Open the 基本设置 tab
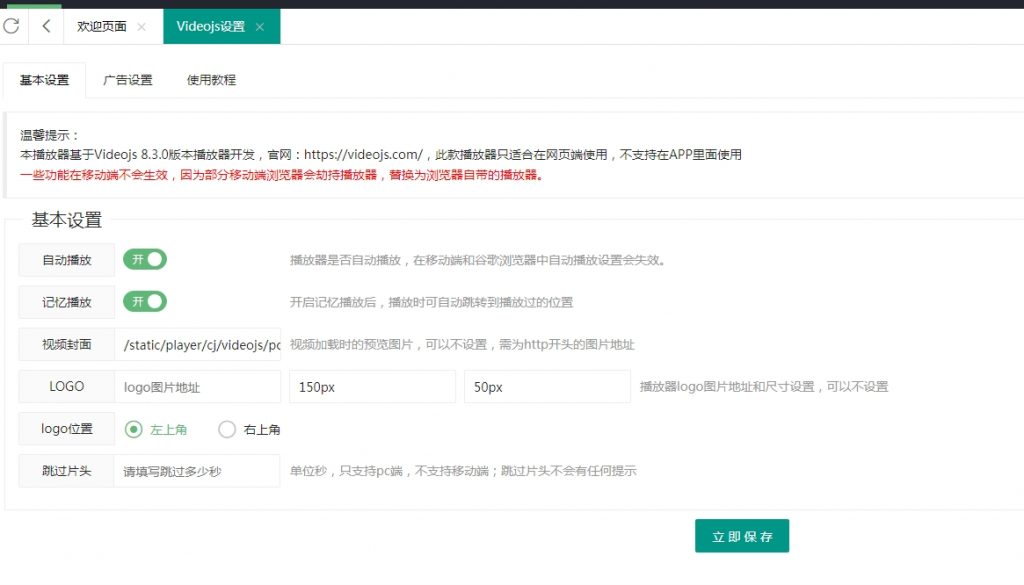This screenshot has width=1024, height=585. [x=44, y=80]
